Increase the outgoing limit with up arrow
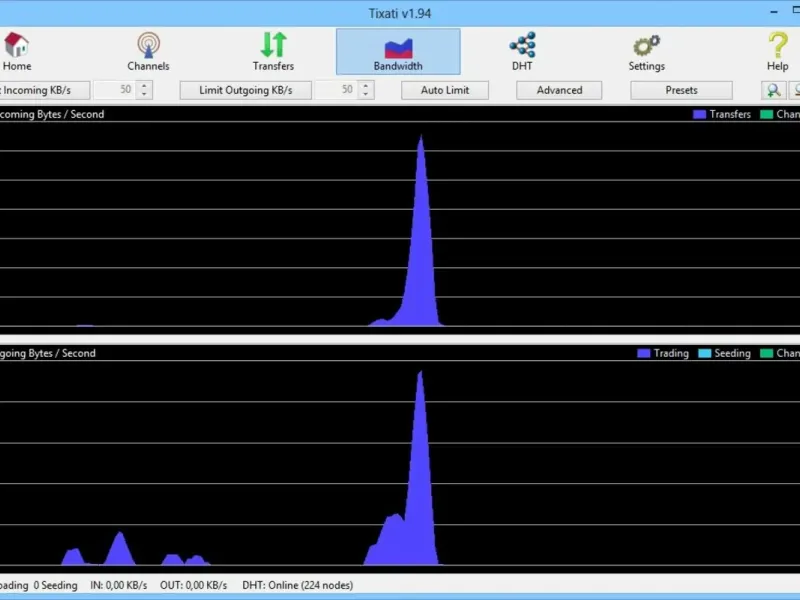800x600 pixels. [366, 85]
